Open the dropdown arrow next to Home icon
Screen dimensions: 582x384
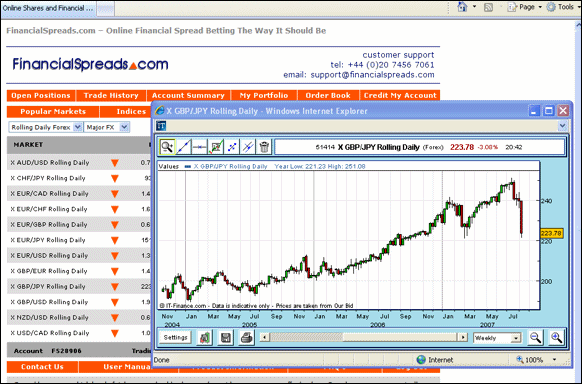474,7
